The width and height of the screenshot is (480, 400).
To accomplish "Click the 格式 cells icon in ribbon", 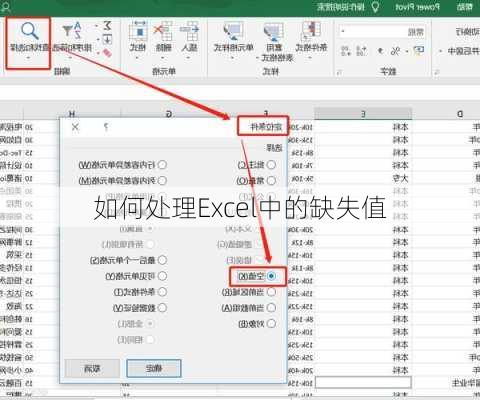I will [138, 32].
